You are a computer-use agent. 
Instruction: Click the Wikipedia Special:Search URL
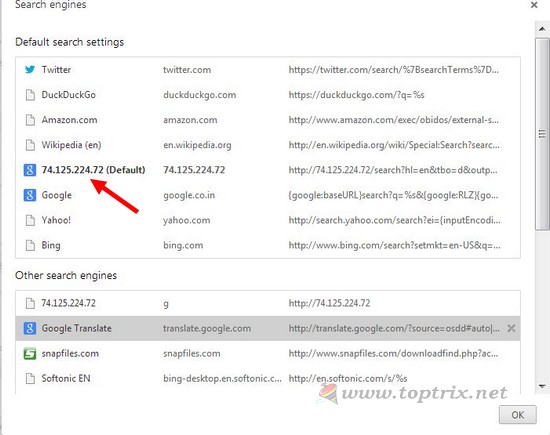394,145
